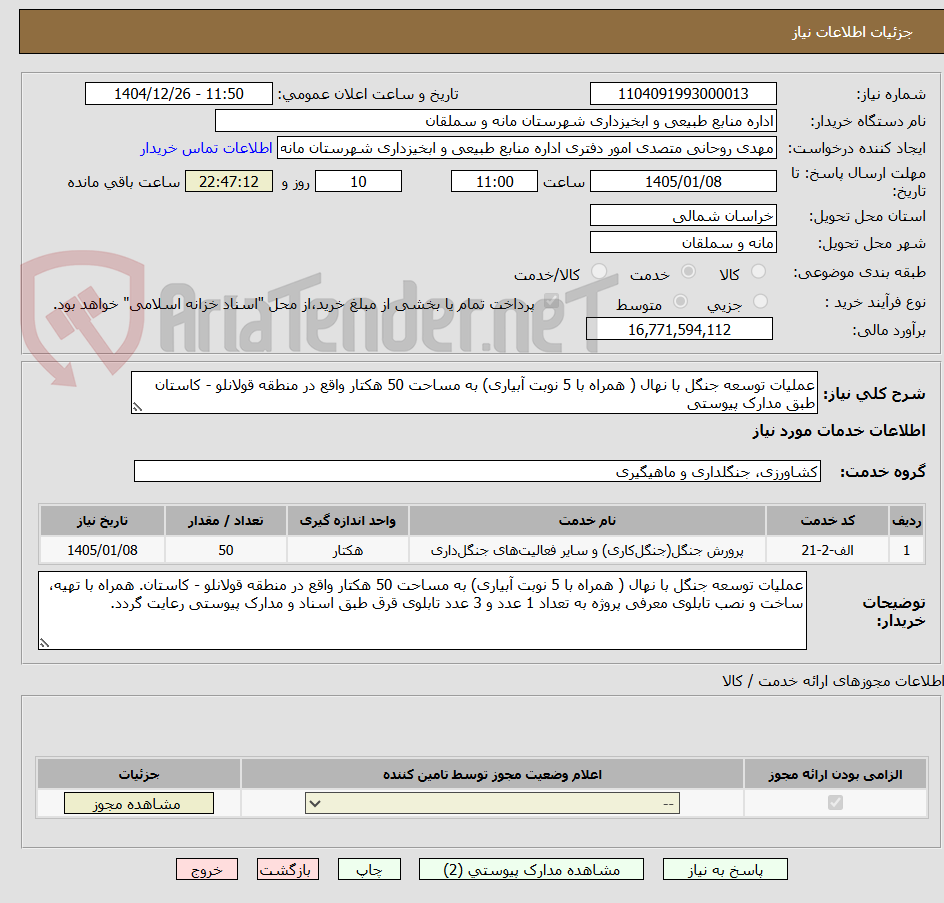Screen dimensions: 944x903
Task: Click the چاپ print button
Action: pos(369,870)
